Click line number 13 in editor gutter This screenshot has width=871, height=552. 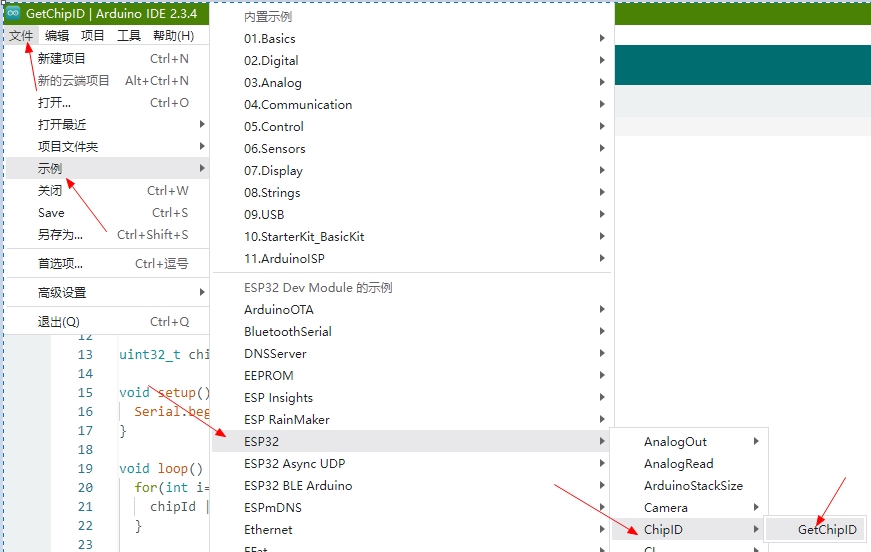point(85,354)
